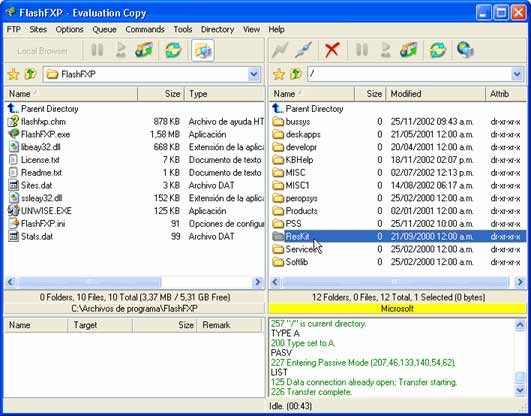Sort local files by Type column
This screenshot has height=416, width=531.
tap(225, 94)
